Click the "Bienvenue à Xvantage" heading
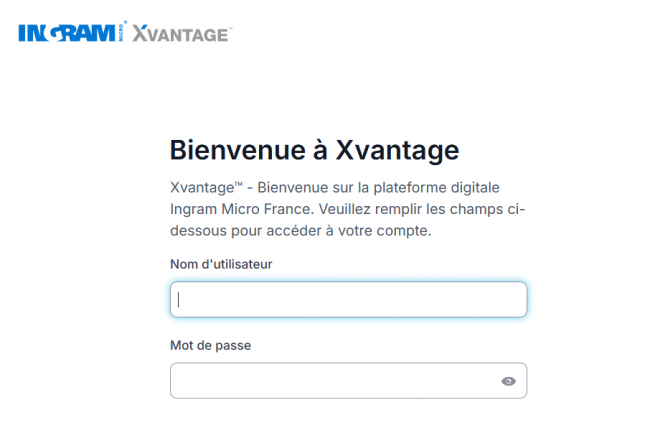Viewport: 650px width, 433px height. click(x=314, y=150)
